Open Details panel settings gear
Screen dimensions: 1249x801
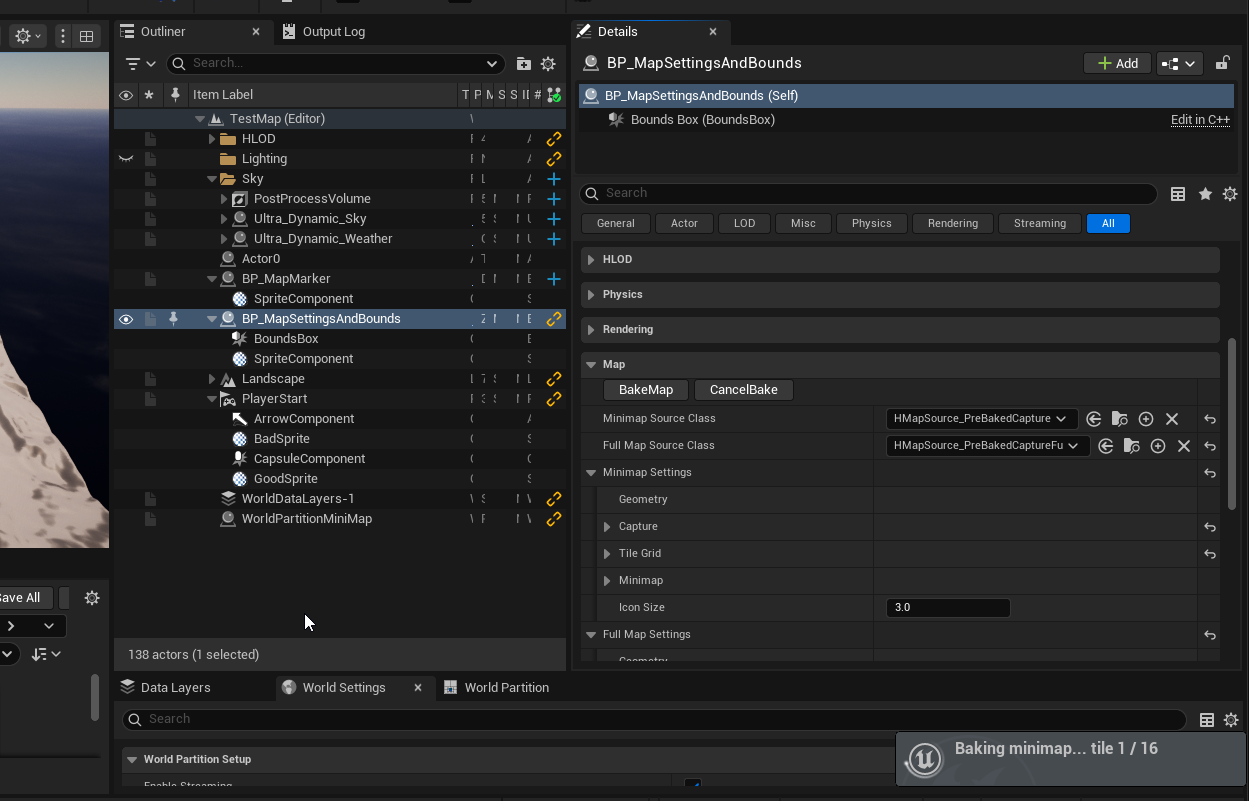pos(1230,194)
